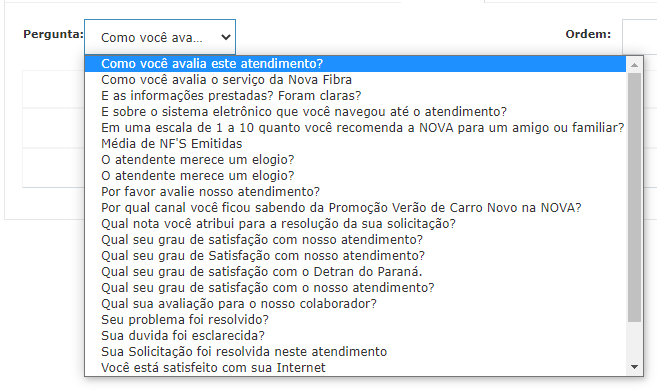Choose 'Como você avalia o serviço da Nova Fibra'
This screenshot has width=657, height=392.
pyautogui.click(x=355, y=80)
